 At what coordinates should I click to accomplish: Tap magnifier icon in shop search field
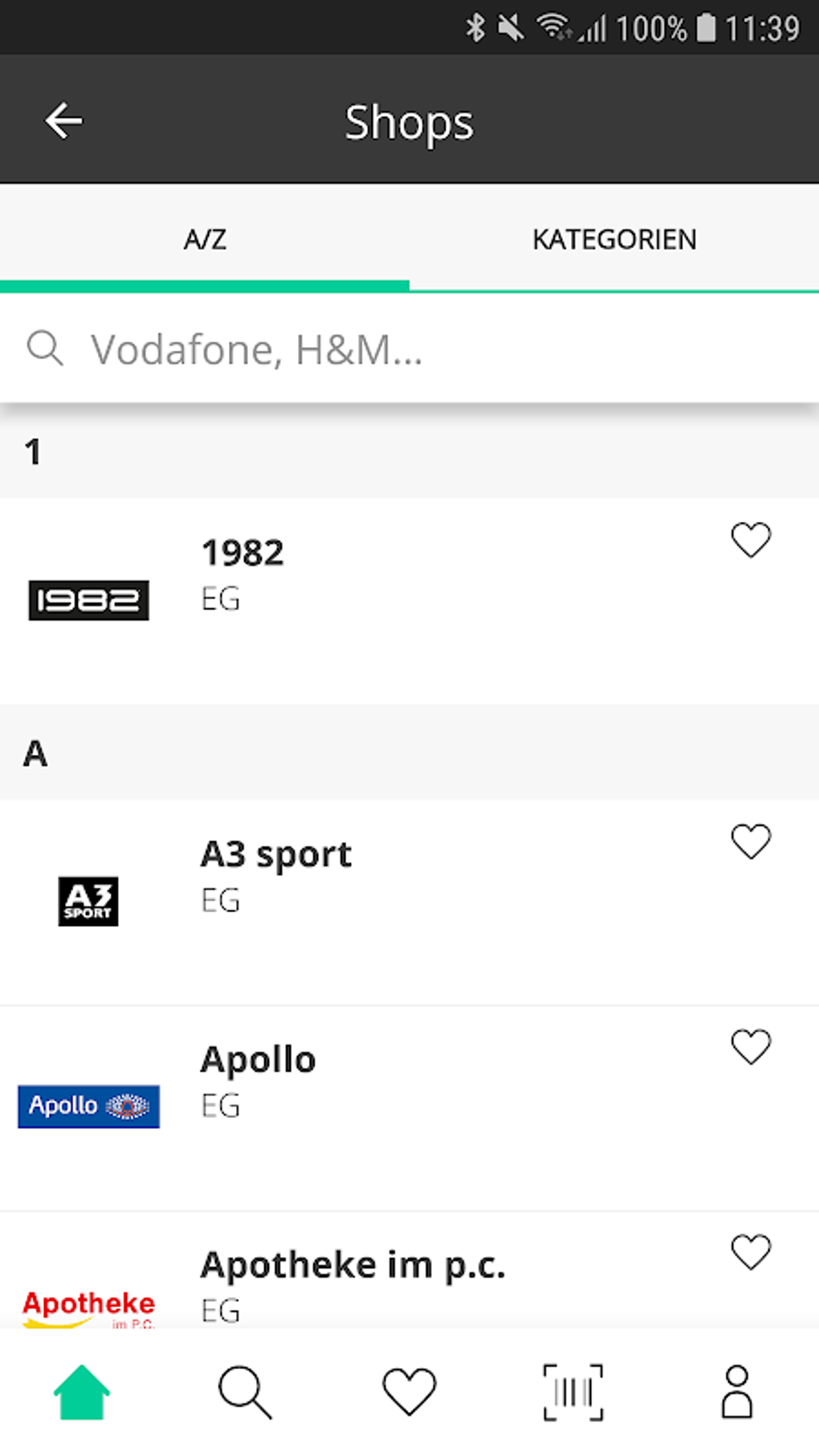45,349
